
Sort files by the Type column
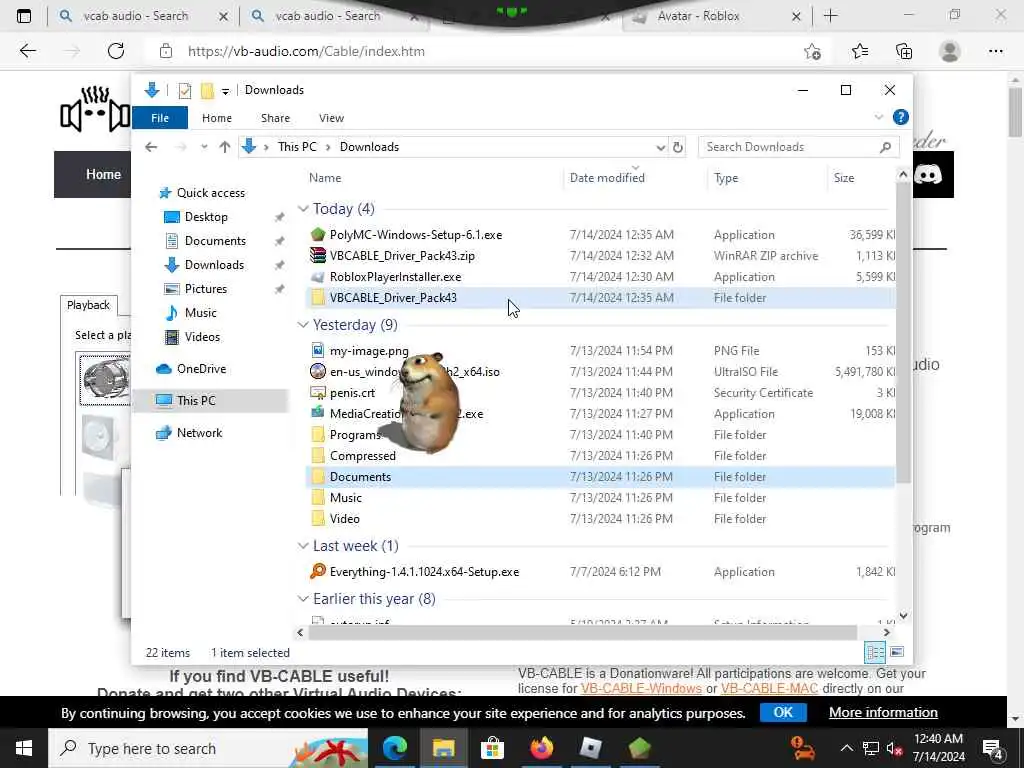(726, 178)
